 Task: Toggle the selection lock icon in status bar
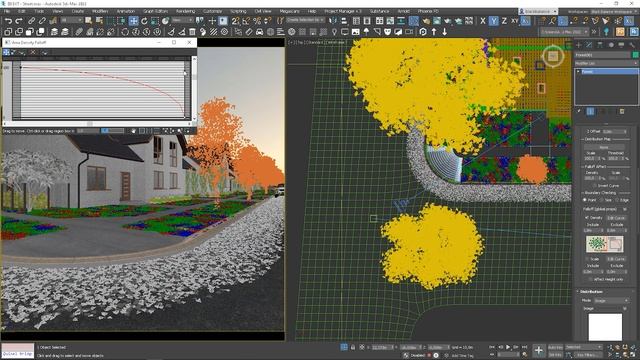353,347
